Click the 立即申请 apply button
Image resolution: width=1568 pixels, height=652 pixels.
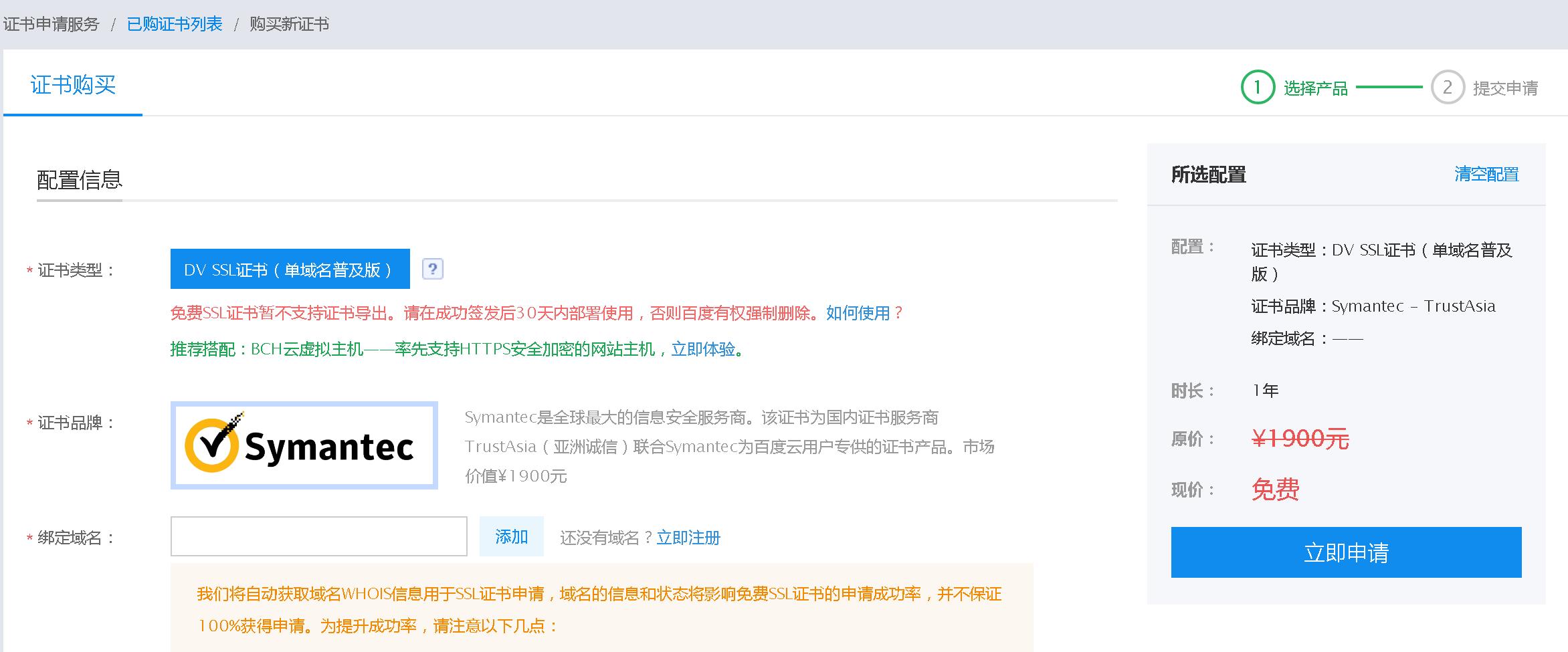coord(1346,552)
